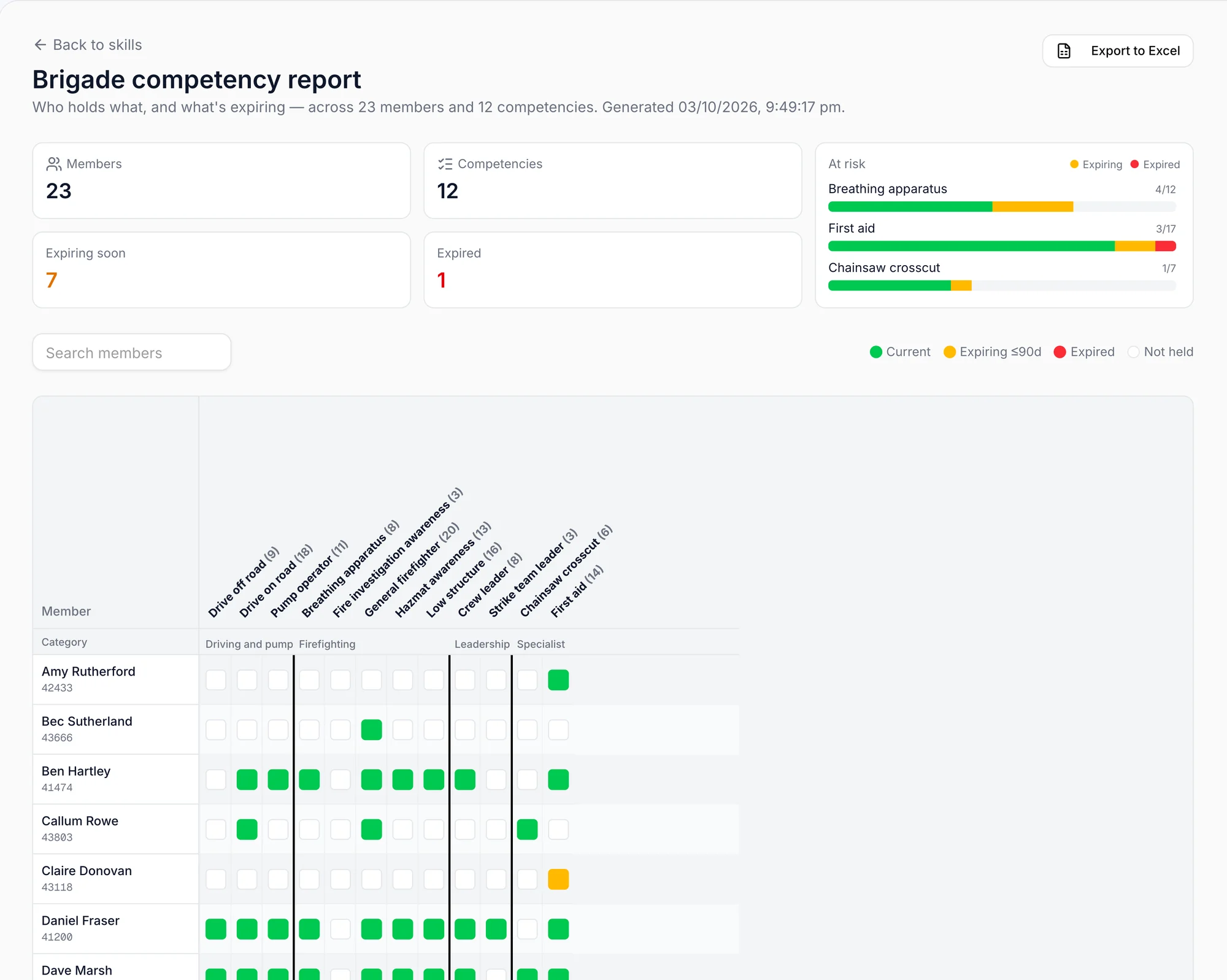Image resolution: width=1227 pixels, height=980 pixels.
Task: Focus the Search members field
Action: [x=132, y=352]
